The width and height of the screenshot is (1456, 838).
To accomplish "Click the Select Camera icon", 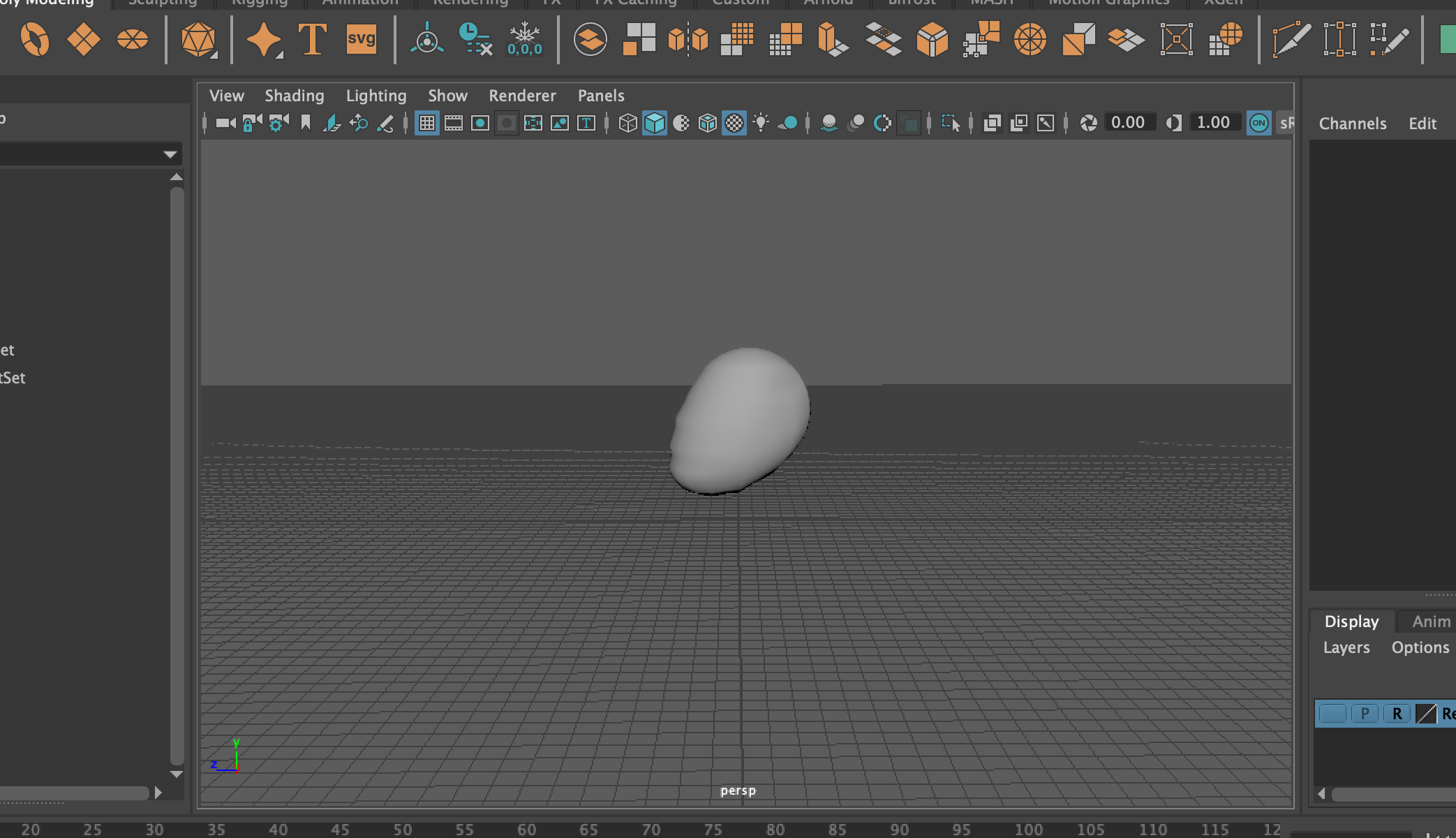I will click(x=225, y=123).
